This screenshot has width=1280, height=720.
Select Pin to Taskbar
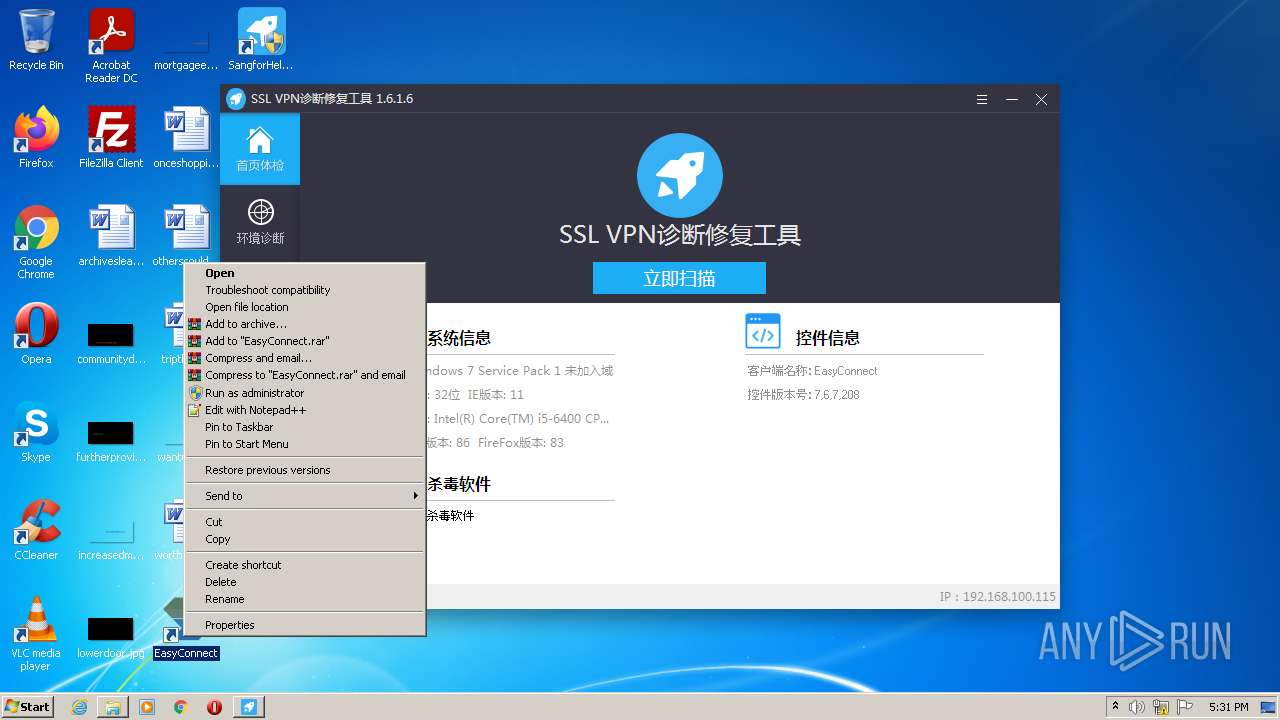click(x=305, y=427)
